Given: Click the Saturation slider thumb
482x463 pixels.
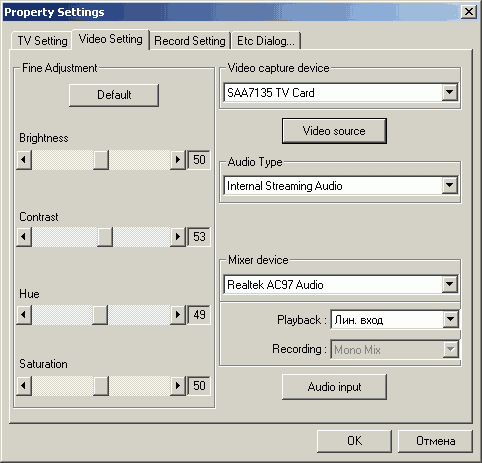Looking at the screenshot, I should coord(101,386).
